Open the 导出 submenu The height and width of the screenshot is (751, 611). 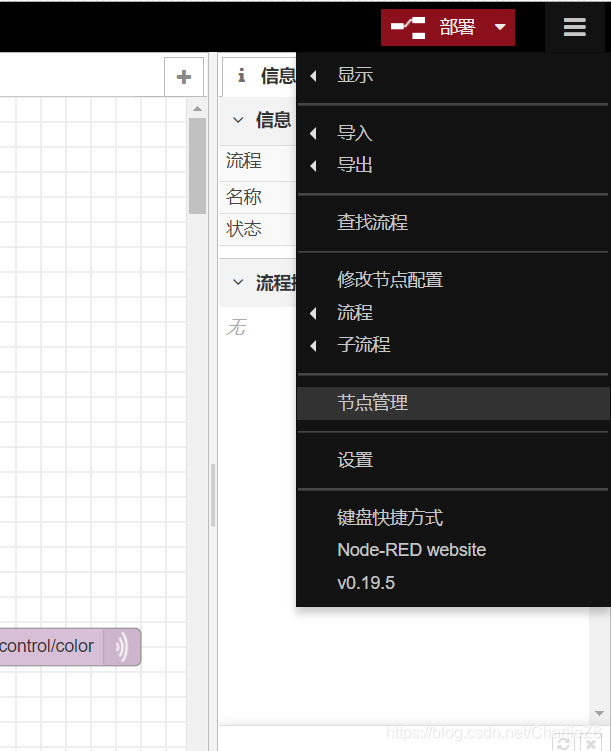(x=453, y=165)
